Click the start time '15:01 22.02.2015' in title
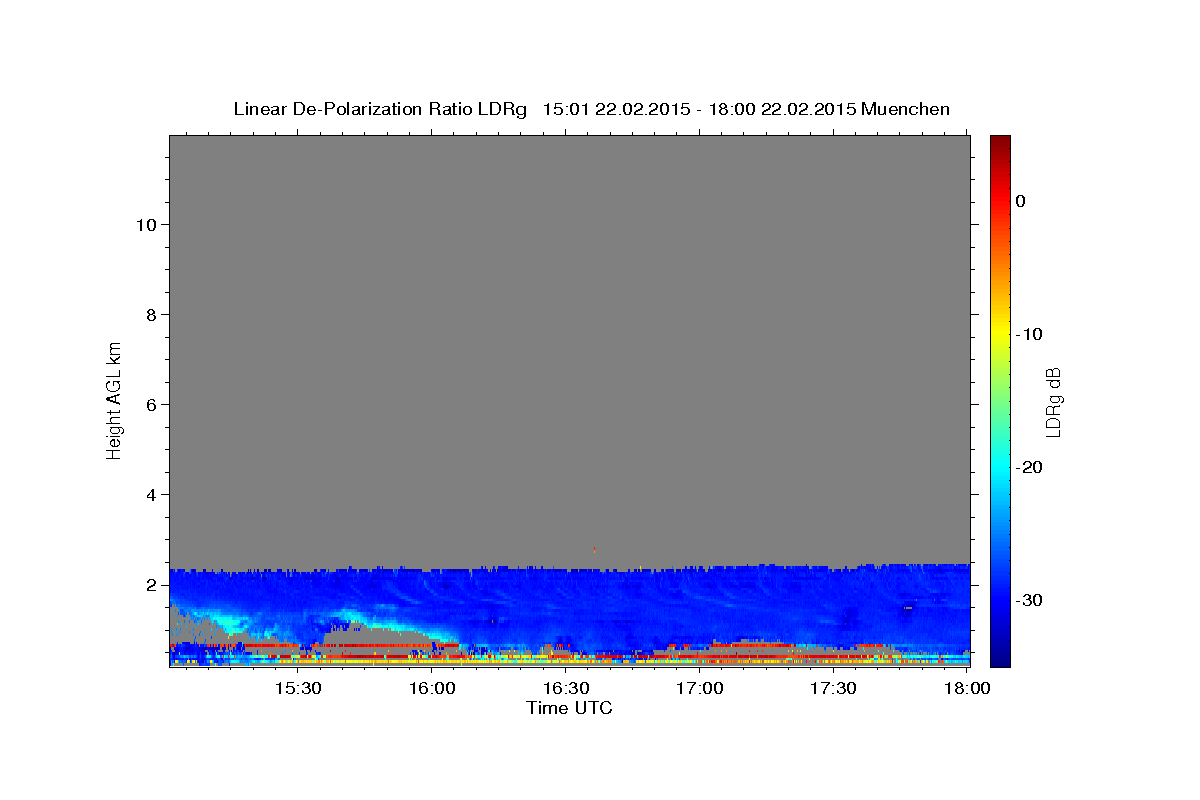This screenshot has width=1200, height=800. (616, 109)
